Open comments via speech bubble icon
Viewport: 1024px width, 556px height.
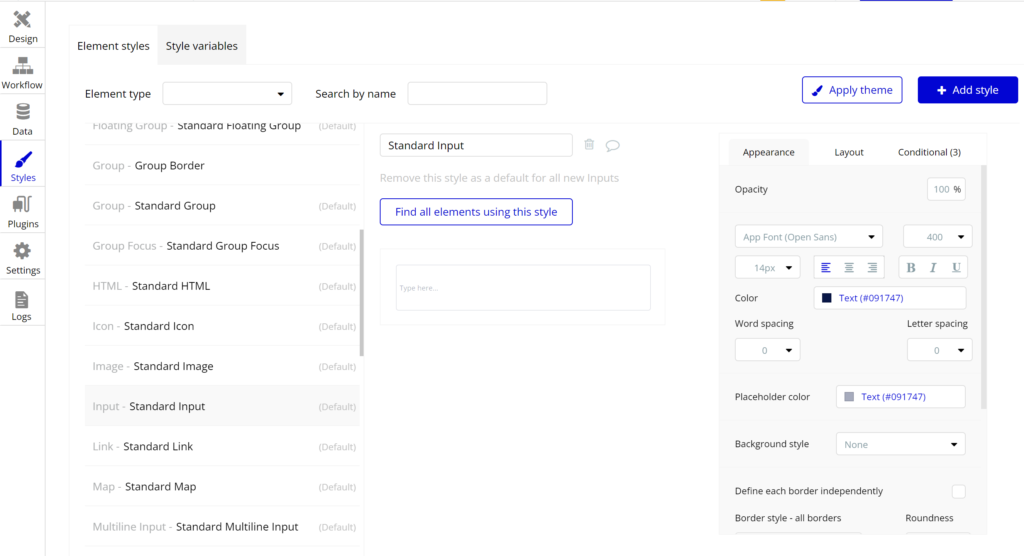(612, 145)
